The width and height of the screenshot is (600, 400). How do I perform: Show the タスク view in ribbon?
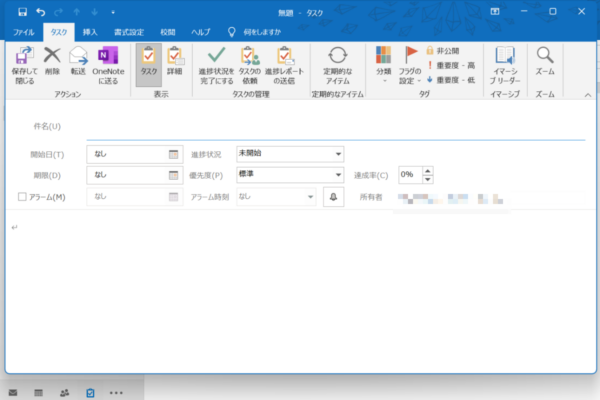pyautogui.click(x=148, y=64)
